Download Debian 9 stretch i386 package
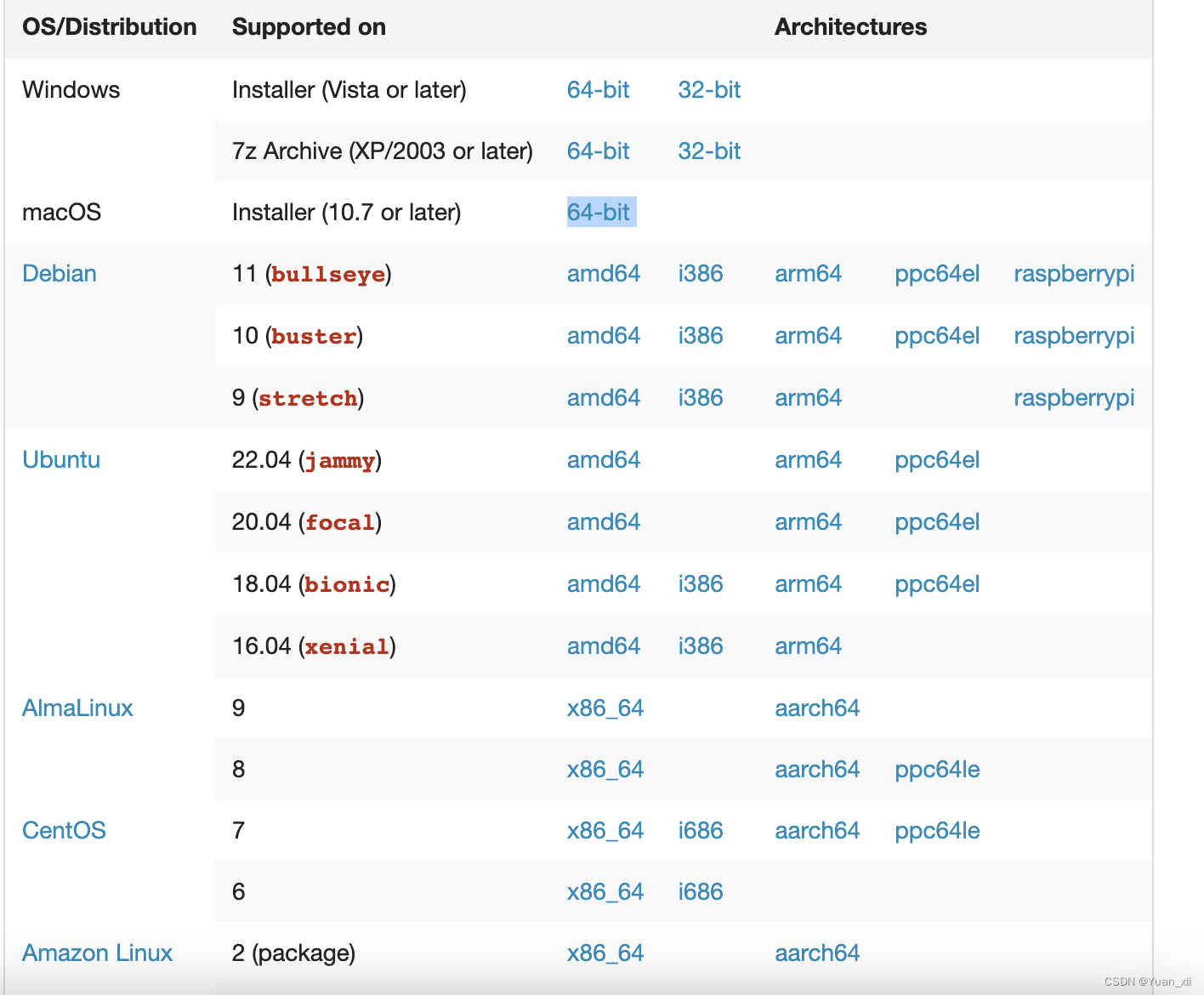The image size is (1204, 995). pyautogui.click(x=701, y=398)
